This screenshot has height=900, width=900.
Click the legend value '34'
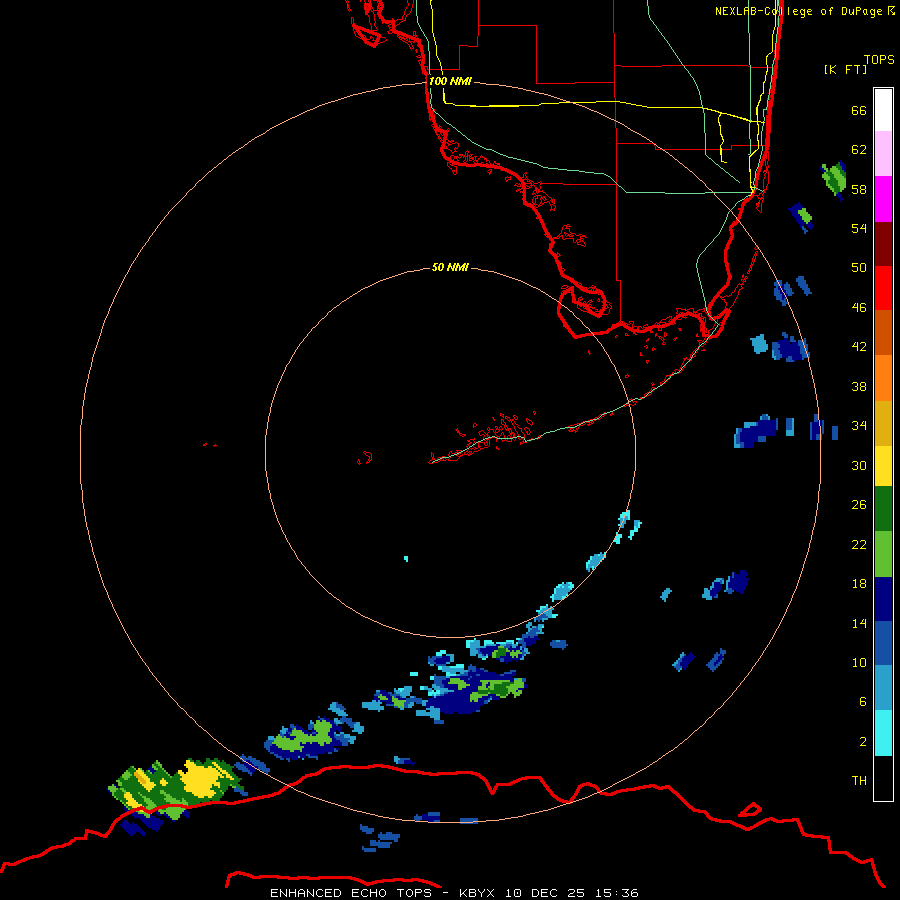point(859,426)
